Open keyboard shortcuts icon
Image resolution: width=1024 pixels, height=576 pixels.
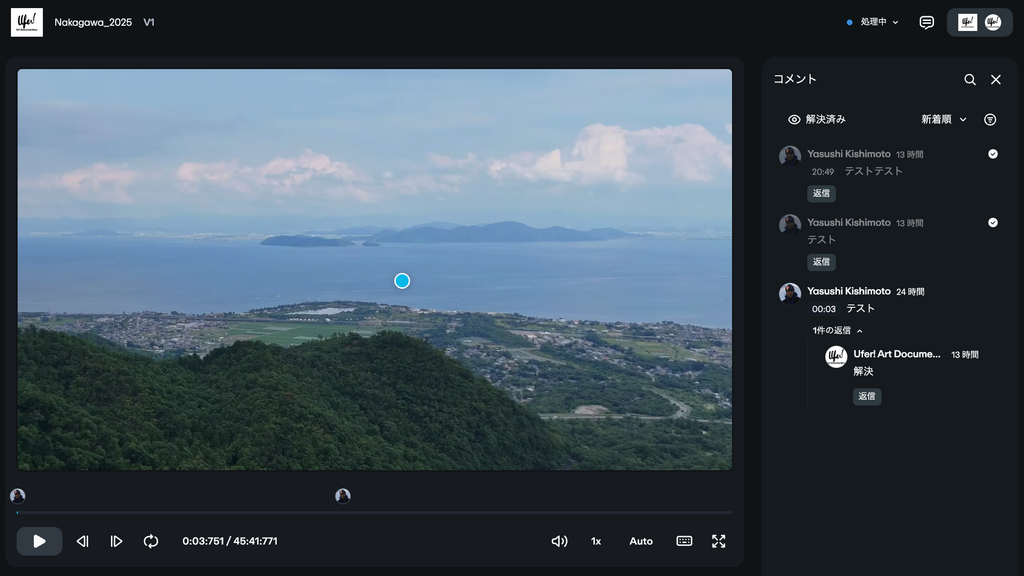pyautogui.click(x=684, y=541)
